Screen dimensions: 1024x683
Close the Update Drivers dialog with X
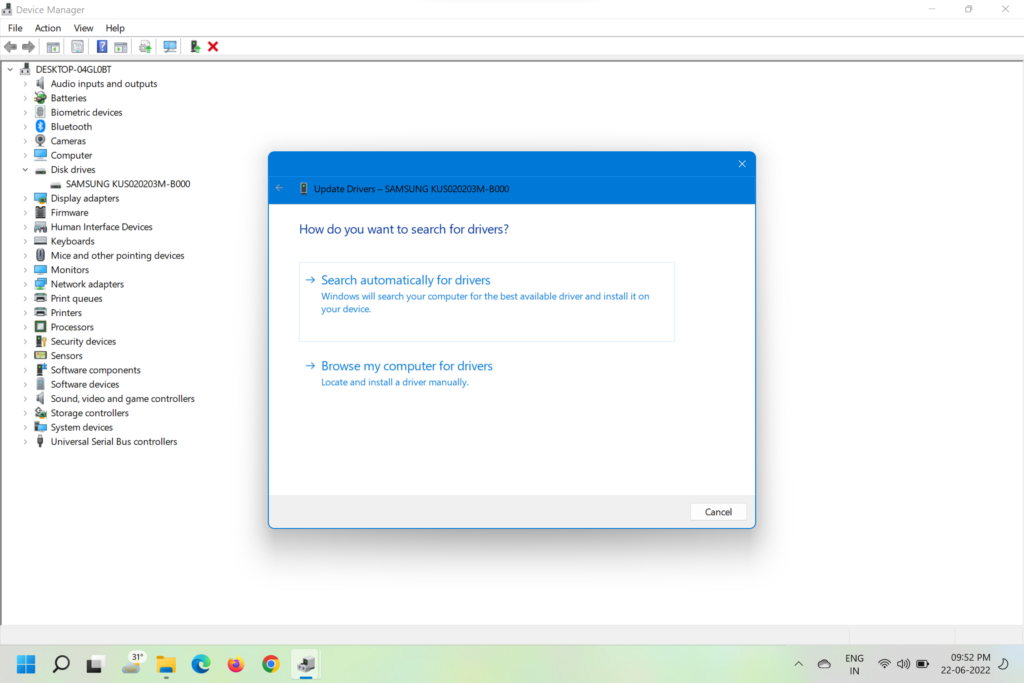pyautogui.click(x=741, y=164)
